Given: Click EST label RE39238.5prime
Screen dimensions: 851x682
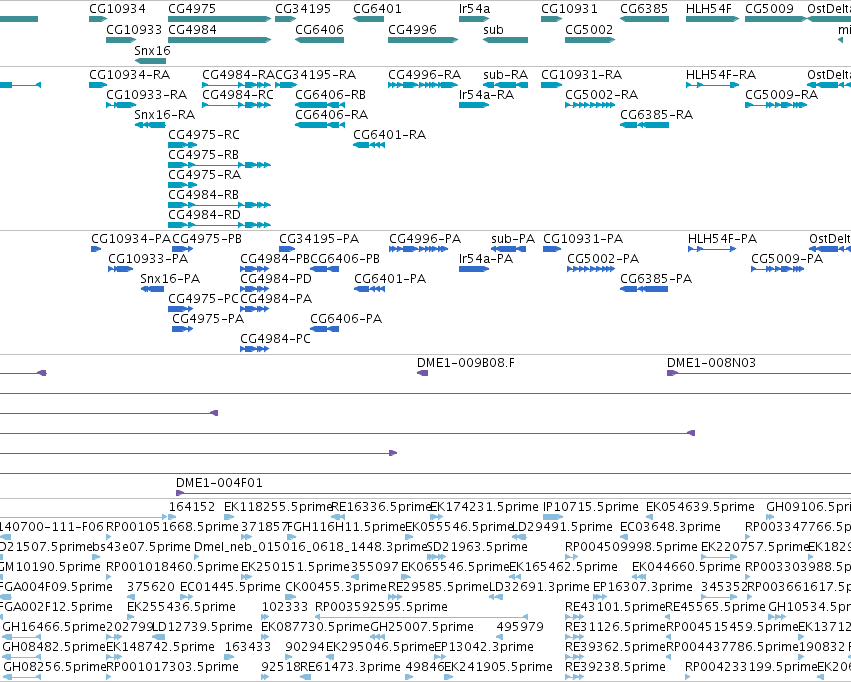Looking at the screenshot, I should 615,666.
